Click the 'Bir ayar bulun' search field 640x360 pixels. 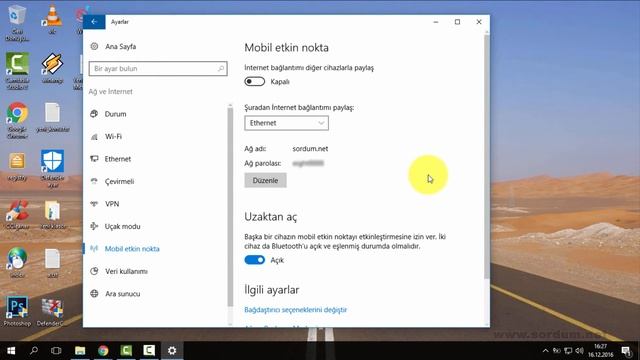pyautogui.click(x=158, y=69)
